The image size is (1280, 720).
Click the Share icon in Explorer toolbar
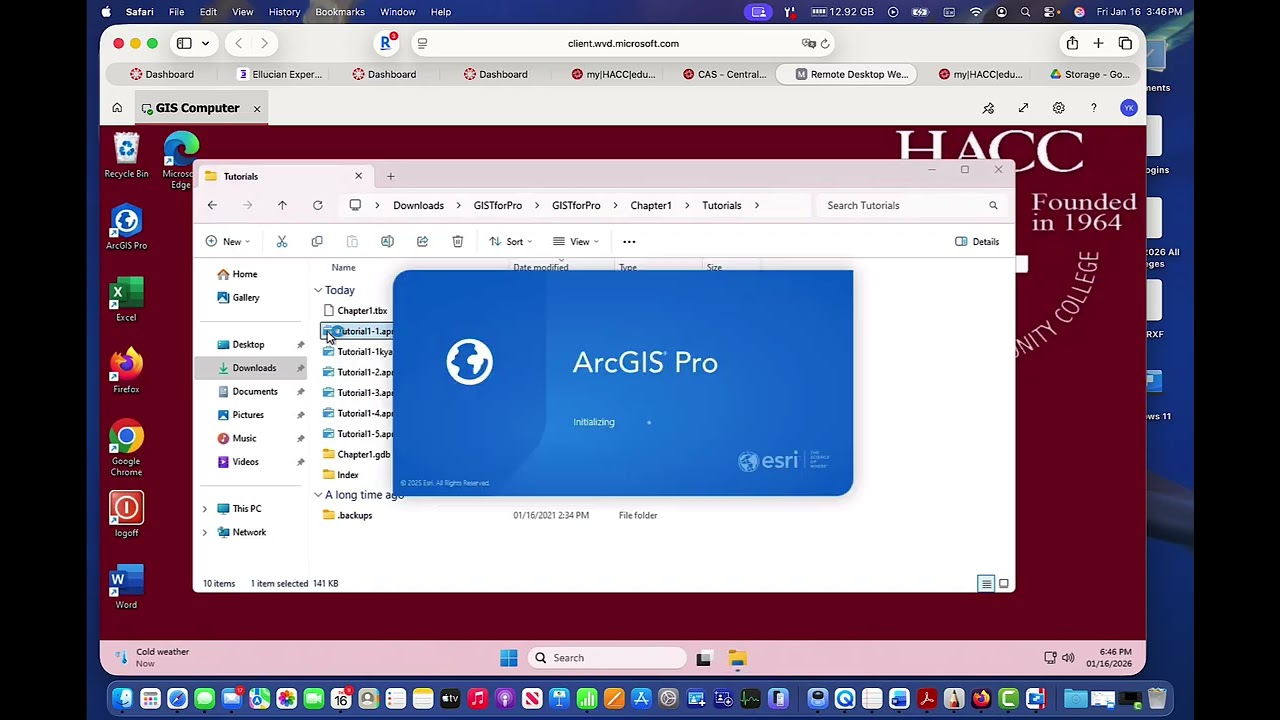pyautogui.click(x=422, y=241)
